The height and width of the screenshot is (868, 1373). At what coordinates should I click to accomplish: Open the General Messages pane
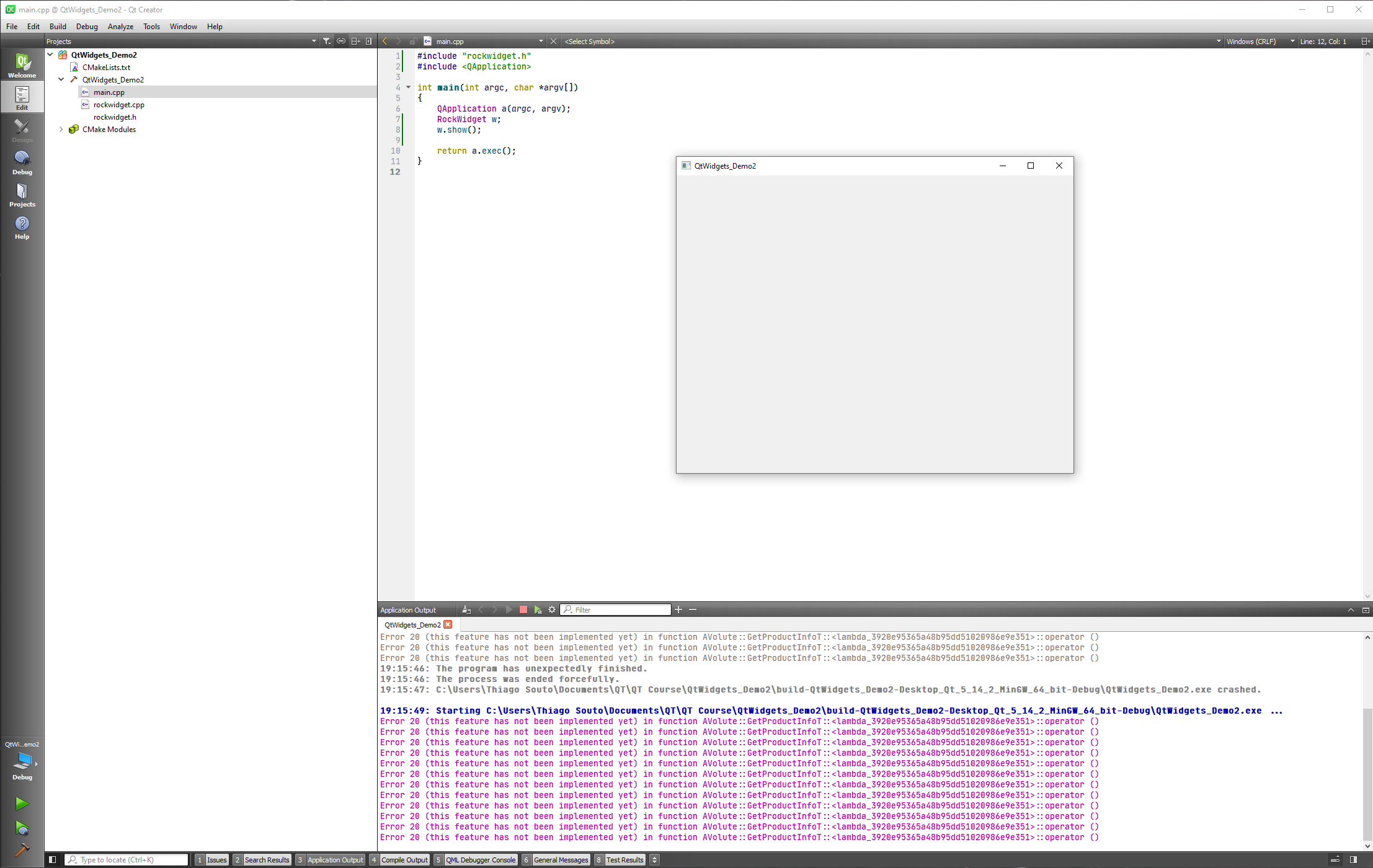pyautogui.click(x=556, y=860)
